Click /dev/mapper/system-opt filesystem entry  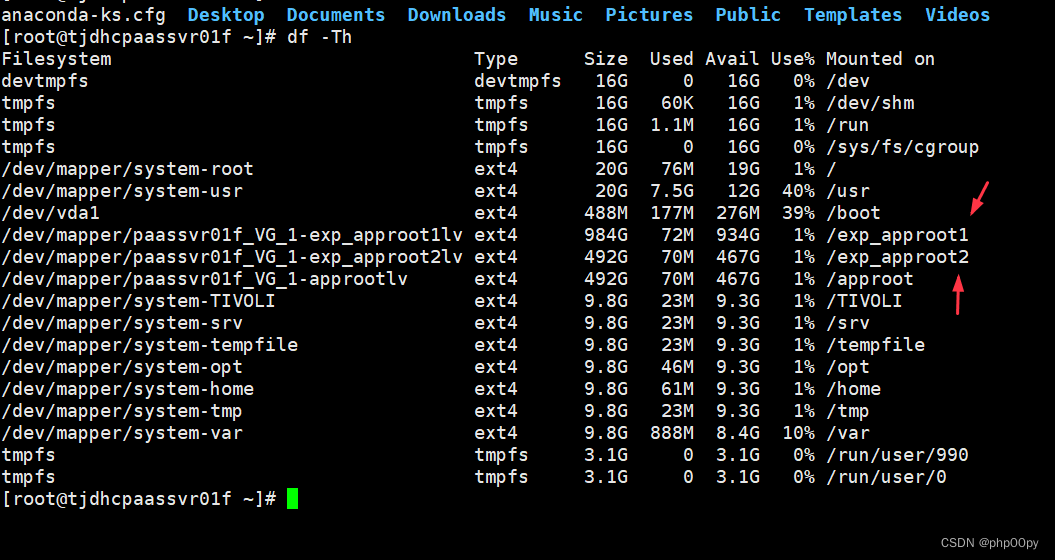point(122,367)
